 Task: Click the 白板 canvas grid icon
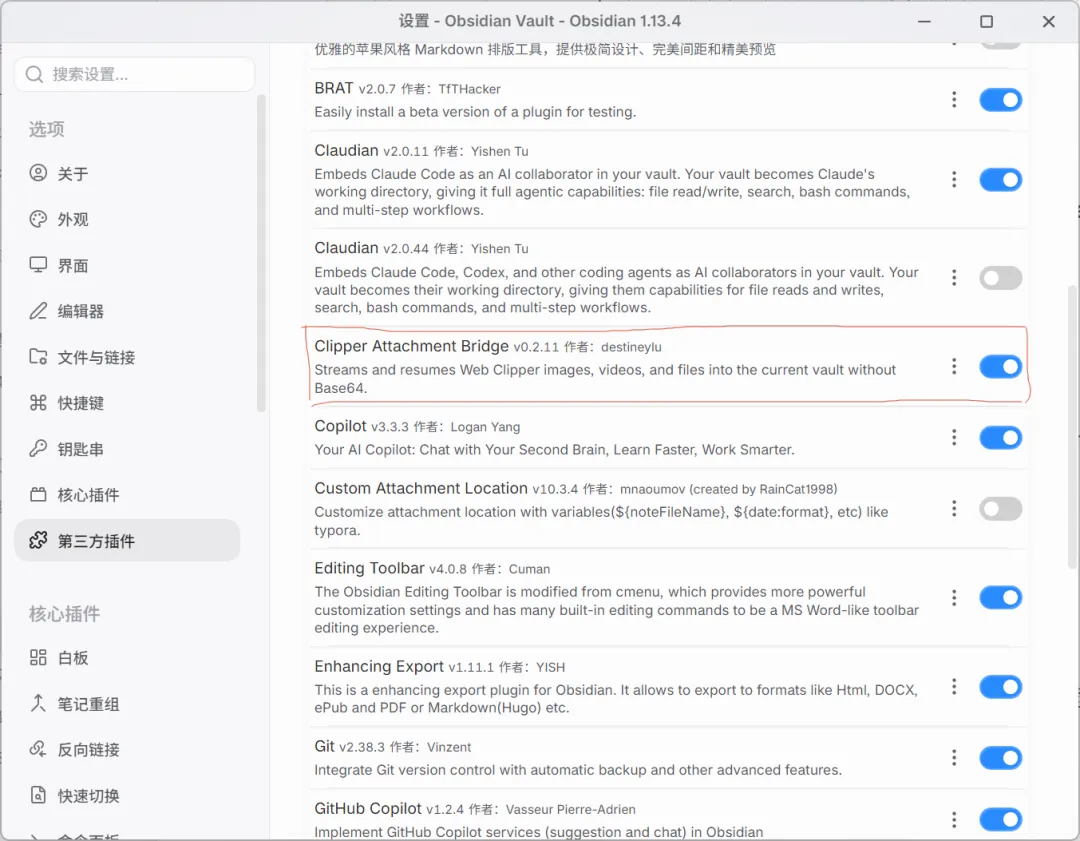pos(38,657)
